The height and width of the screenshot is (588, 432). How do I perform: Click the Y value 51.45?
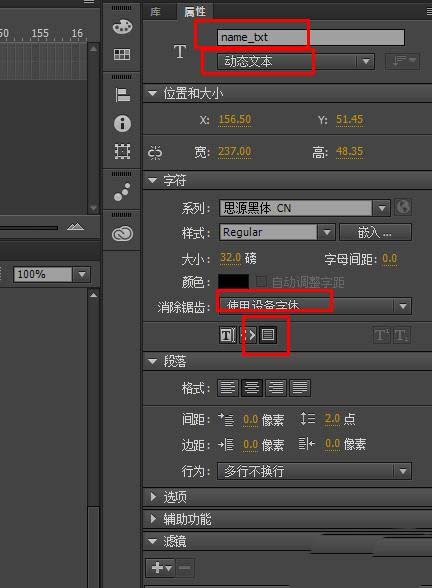tap(350, 120)
